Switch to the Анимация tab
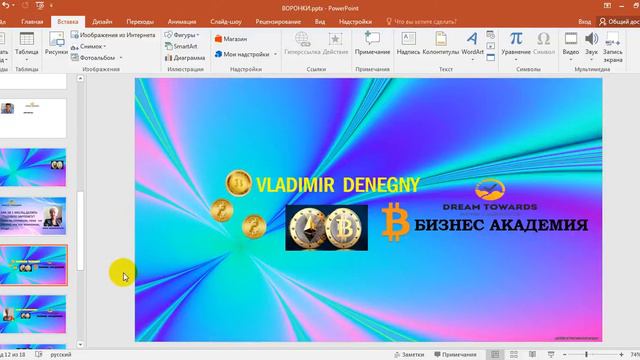 [x=182, y=22]
